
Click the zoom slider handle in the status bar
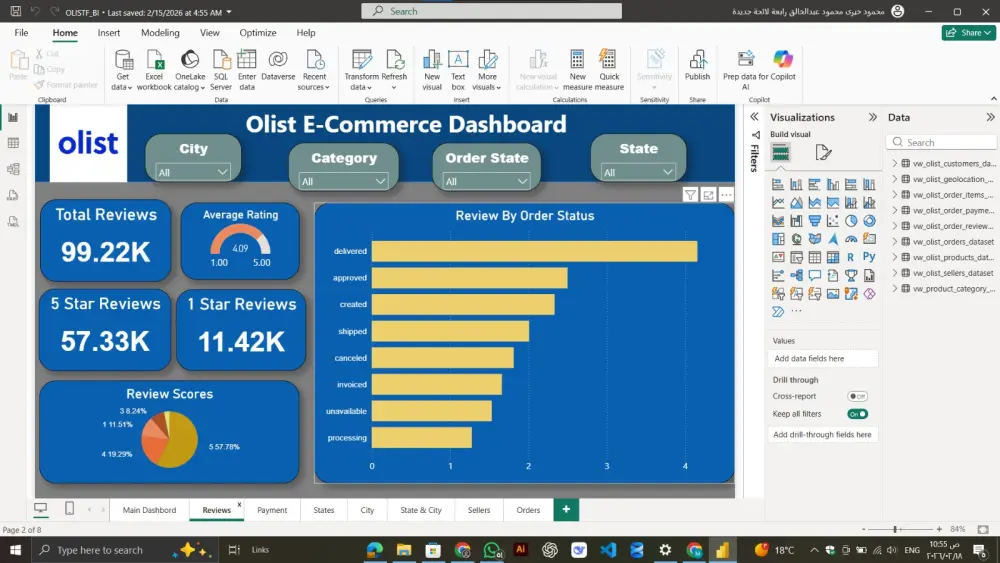point(895,529)
